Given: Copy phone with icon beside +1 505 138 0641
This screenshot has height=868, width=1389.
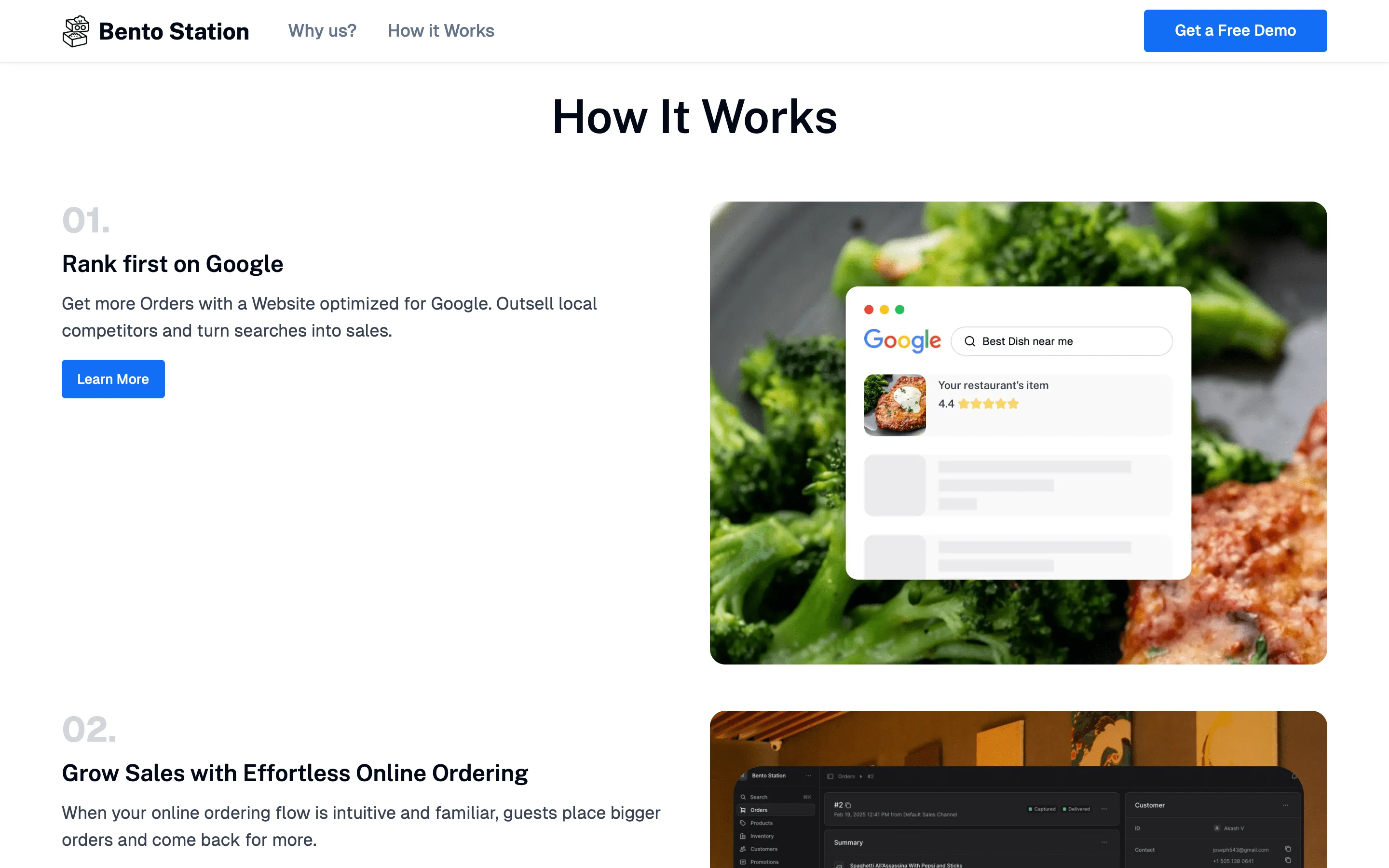Looking at the screenshot, I should pyautogui.click(x=1288, y=861).
